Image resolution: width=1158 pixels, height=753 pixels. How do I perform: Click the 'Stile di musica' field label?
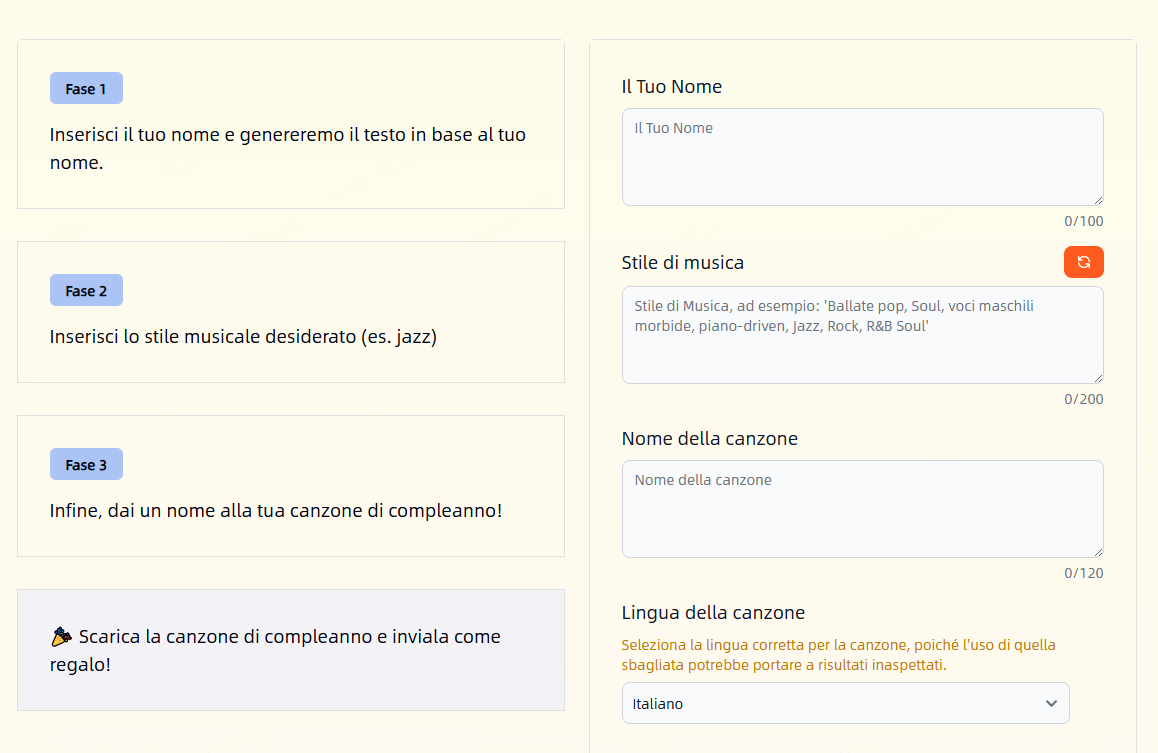[682, 263]
